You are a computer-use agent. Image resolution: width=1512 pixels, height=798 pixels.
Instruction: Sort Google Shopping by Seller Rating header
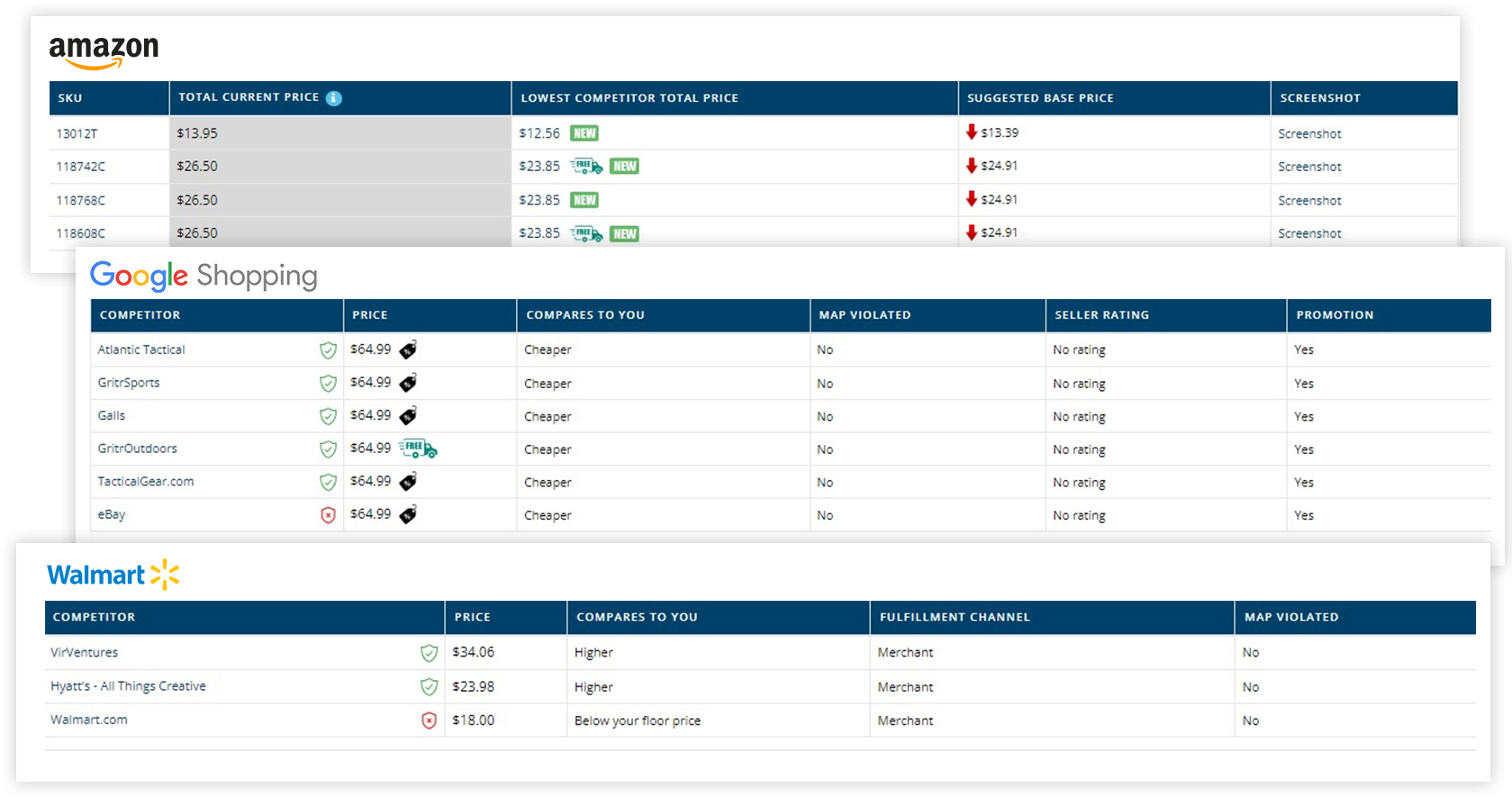[1101, 315]
